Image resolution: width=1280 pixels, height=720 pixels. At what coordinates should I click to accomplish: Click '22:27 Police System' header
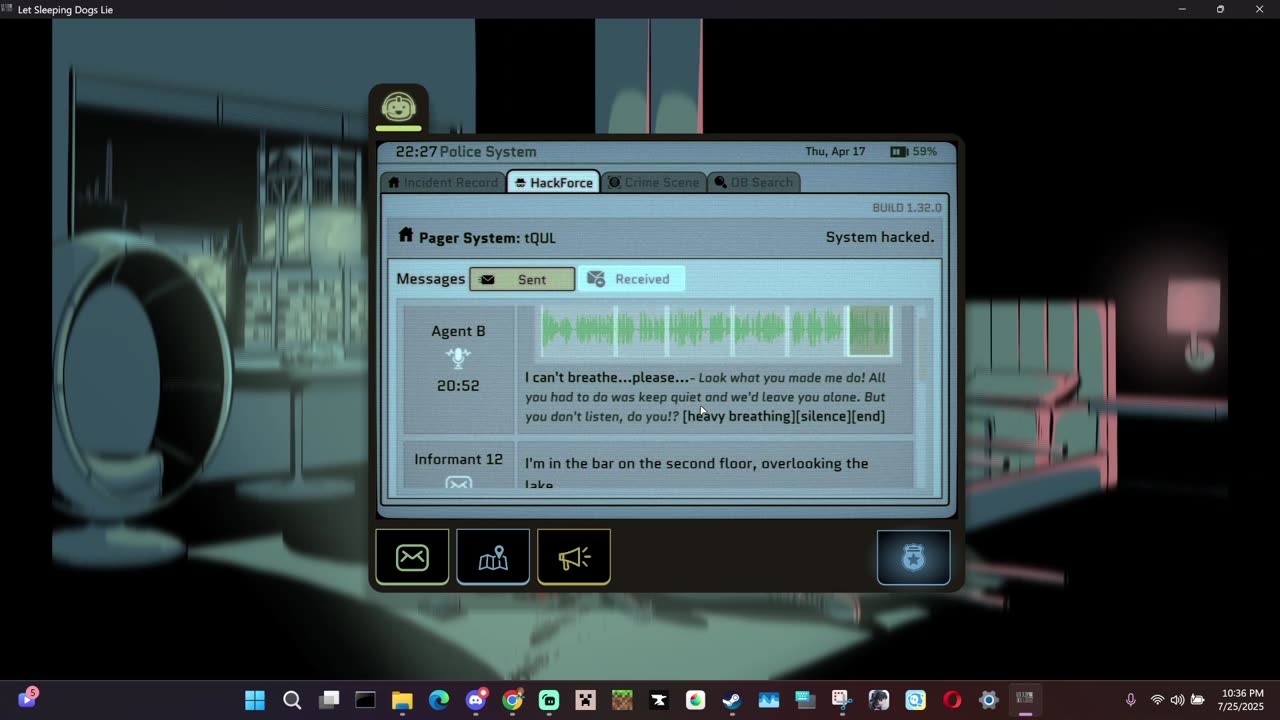466,152
